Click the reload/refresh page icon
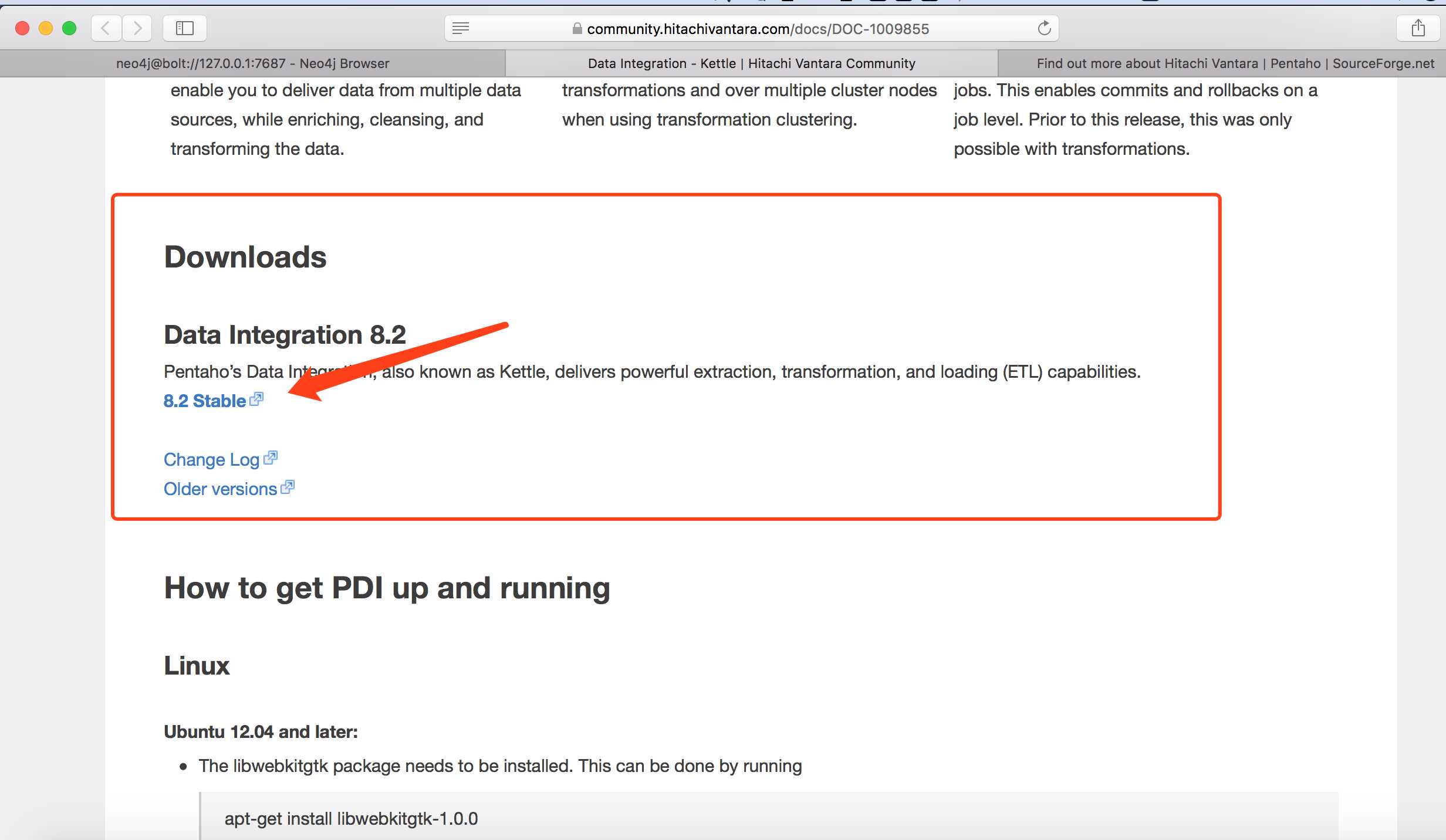Viewport: 1446px width, 840px height. click(x=1044, y=28)
